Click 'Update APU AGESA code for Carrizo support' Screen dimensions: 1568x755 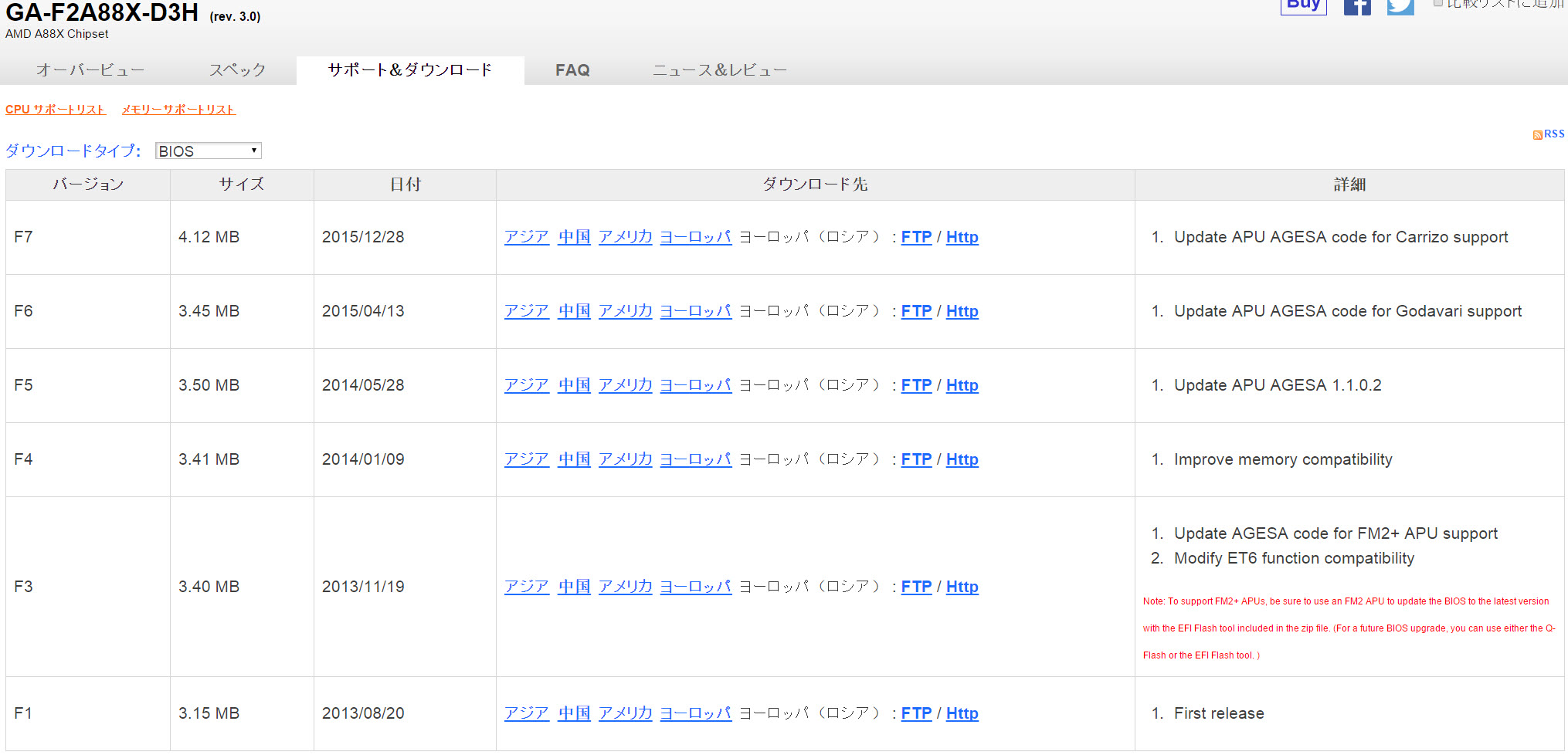[x=1341, y=237]
